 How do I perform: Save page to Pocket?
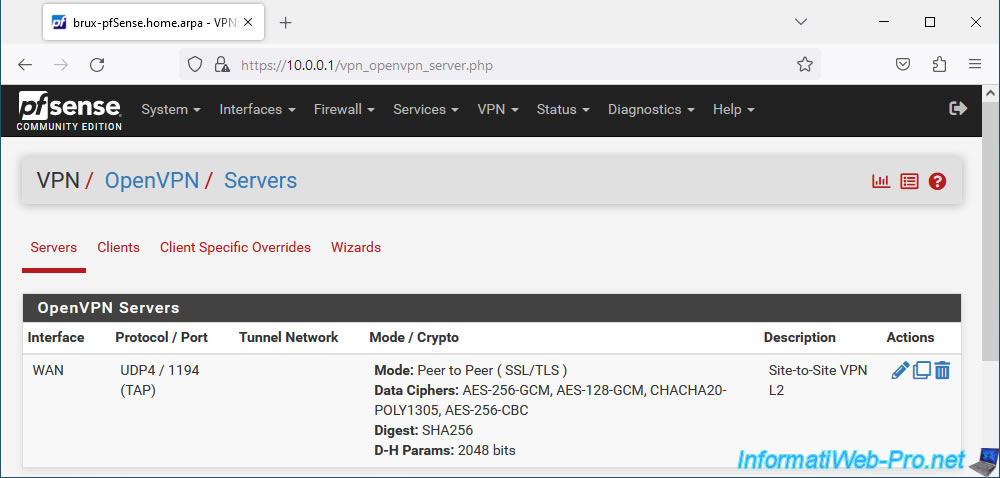(902, 64)
